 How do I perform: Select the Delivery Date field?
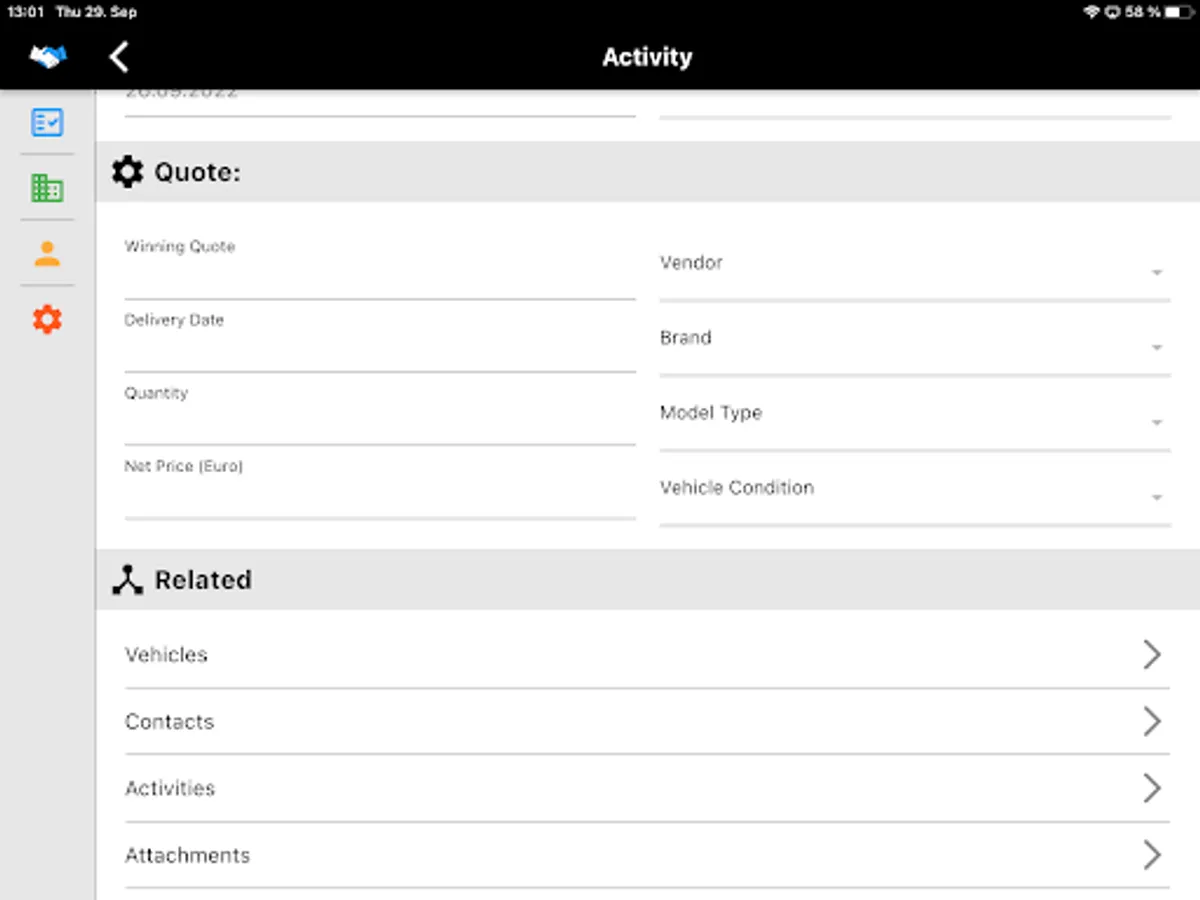pyautogui.click(x=380, y=350)
